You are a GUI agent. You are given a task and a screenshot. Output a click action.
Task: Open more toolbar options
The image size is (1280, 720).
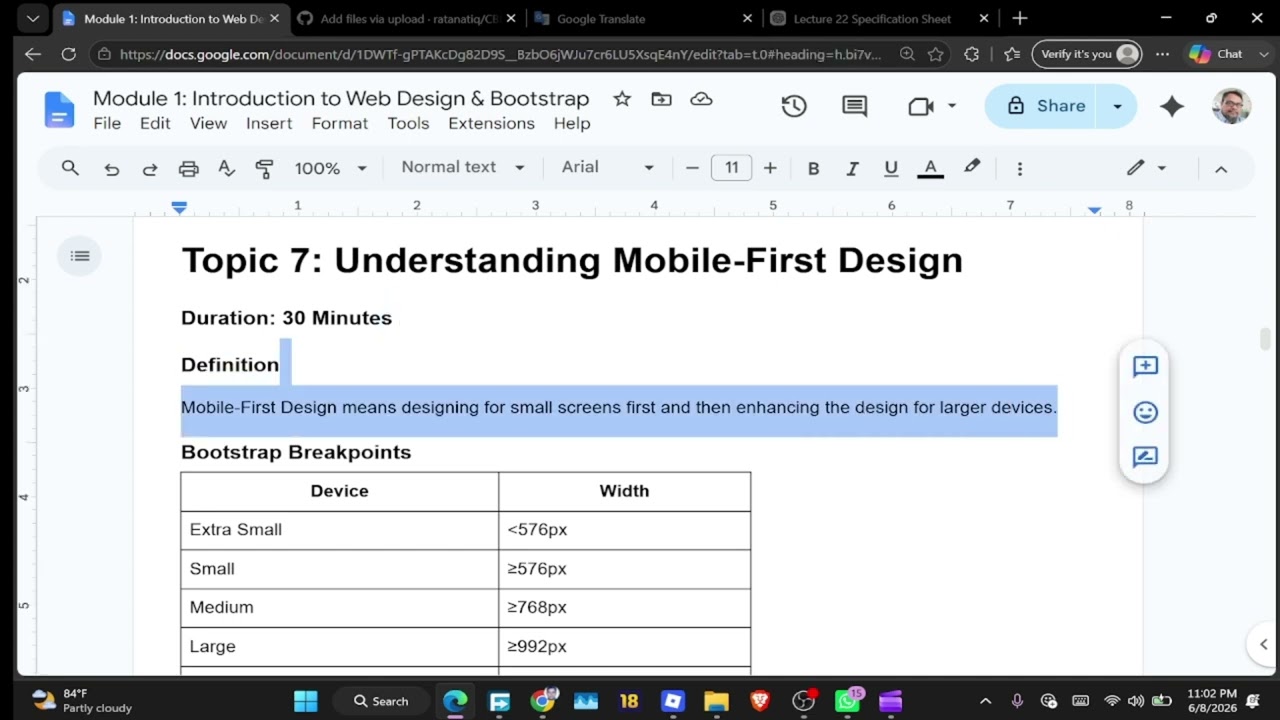pos(1020,169)
